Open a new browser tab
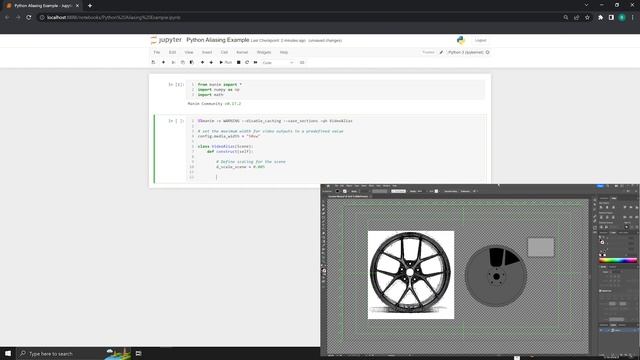Image resolution: width=640 pixels, height=360 pixels. [x=90, y=6]
